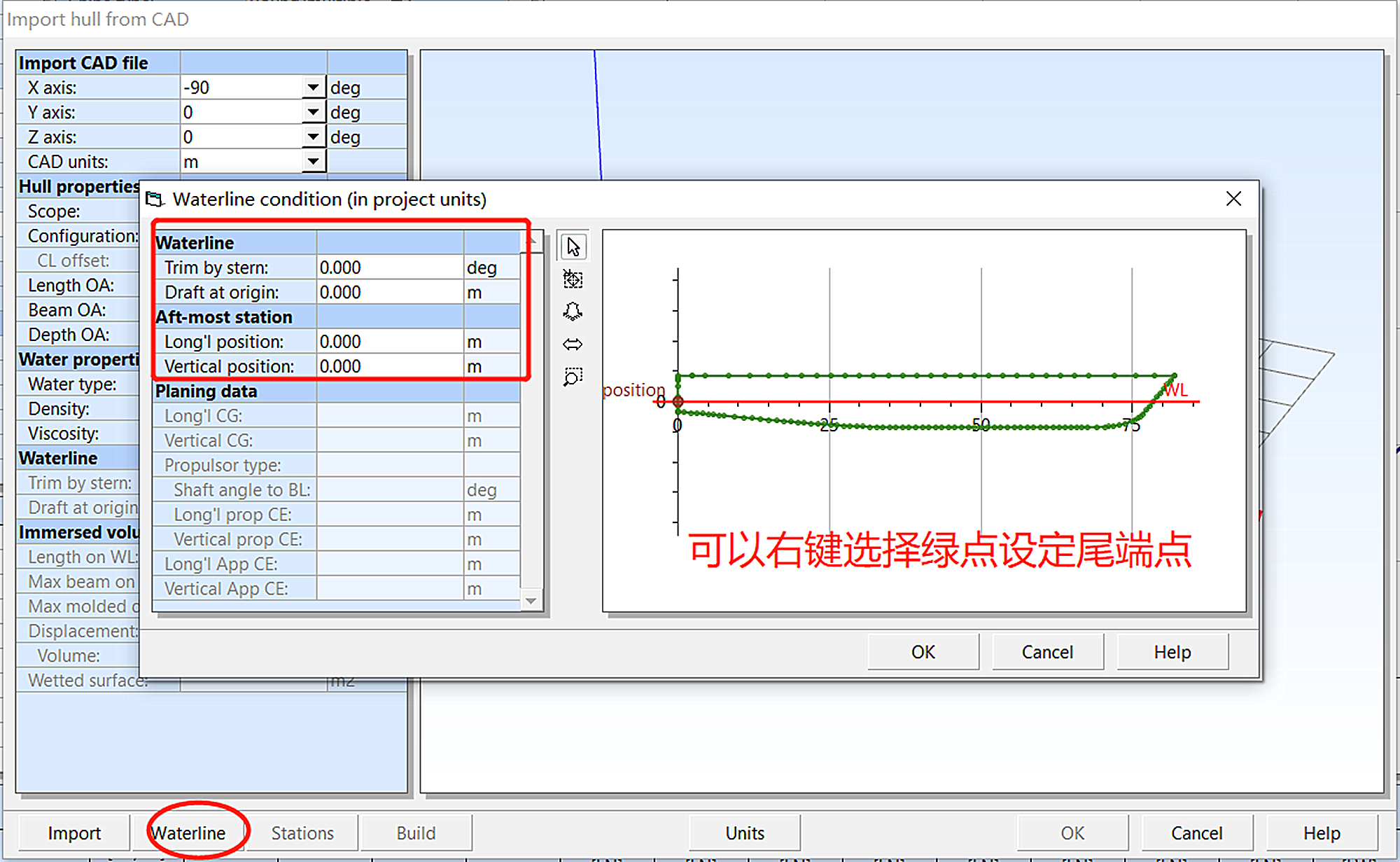The width and height of the screenshot is (1400, 862).
Task: Cancel the Waterline condition dialog
Action: (1047, 651)
